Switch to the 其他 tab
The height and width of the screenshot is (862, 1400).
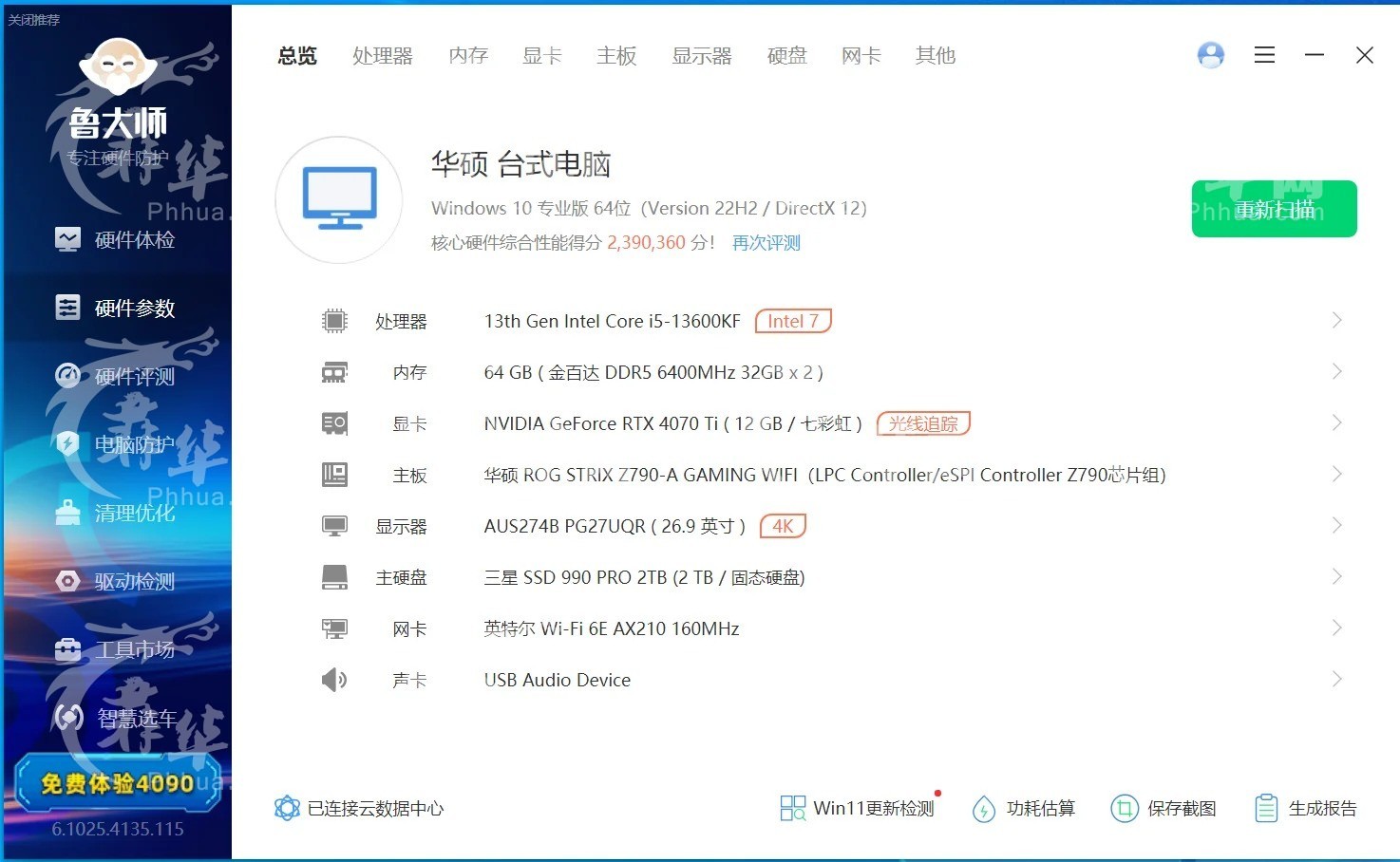click(936, 56)
